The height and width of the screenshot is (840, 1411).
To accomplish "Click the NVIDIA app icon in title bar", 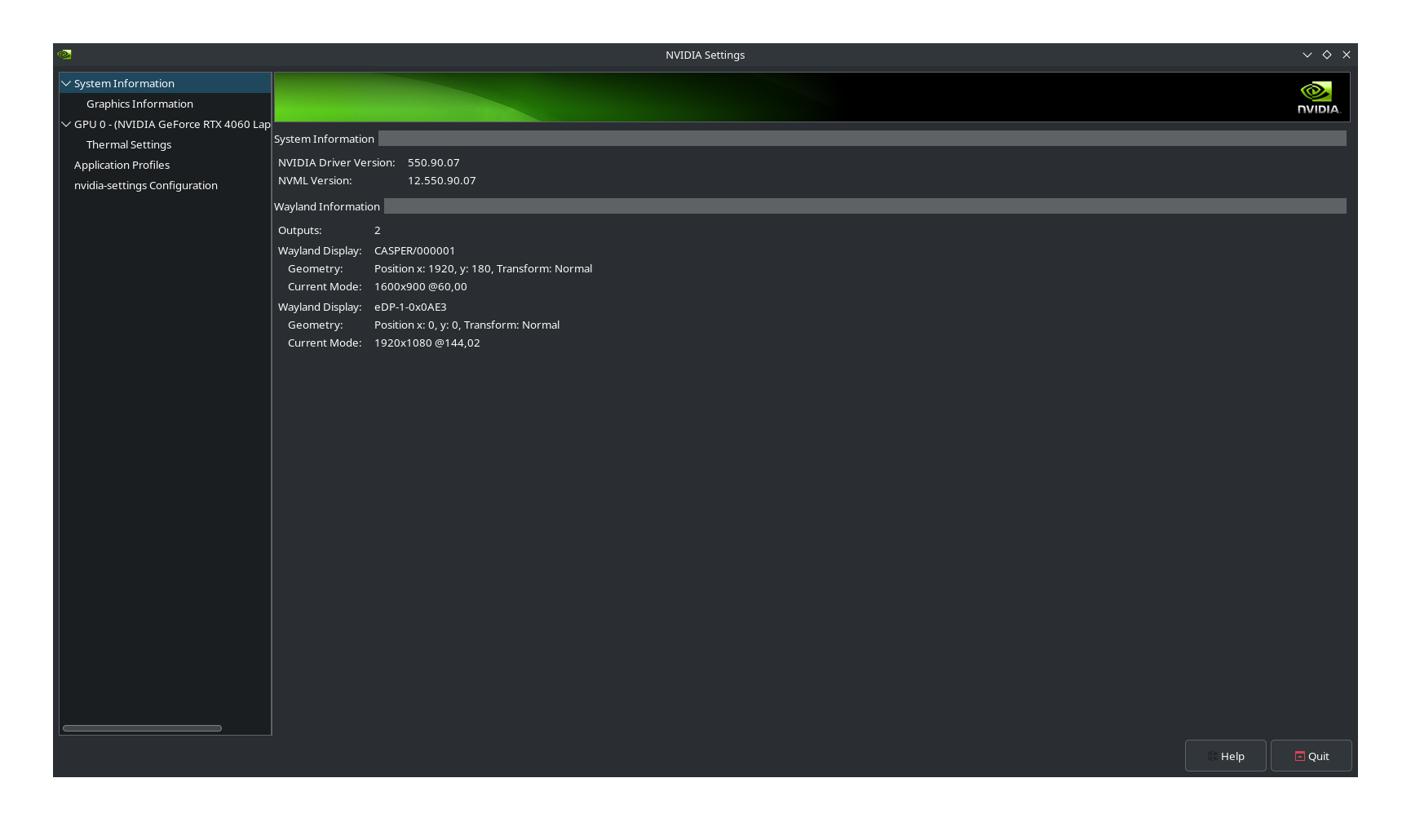I will pyautogui.click(x=64, y=55).
